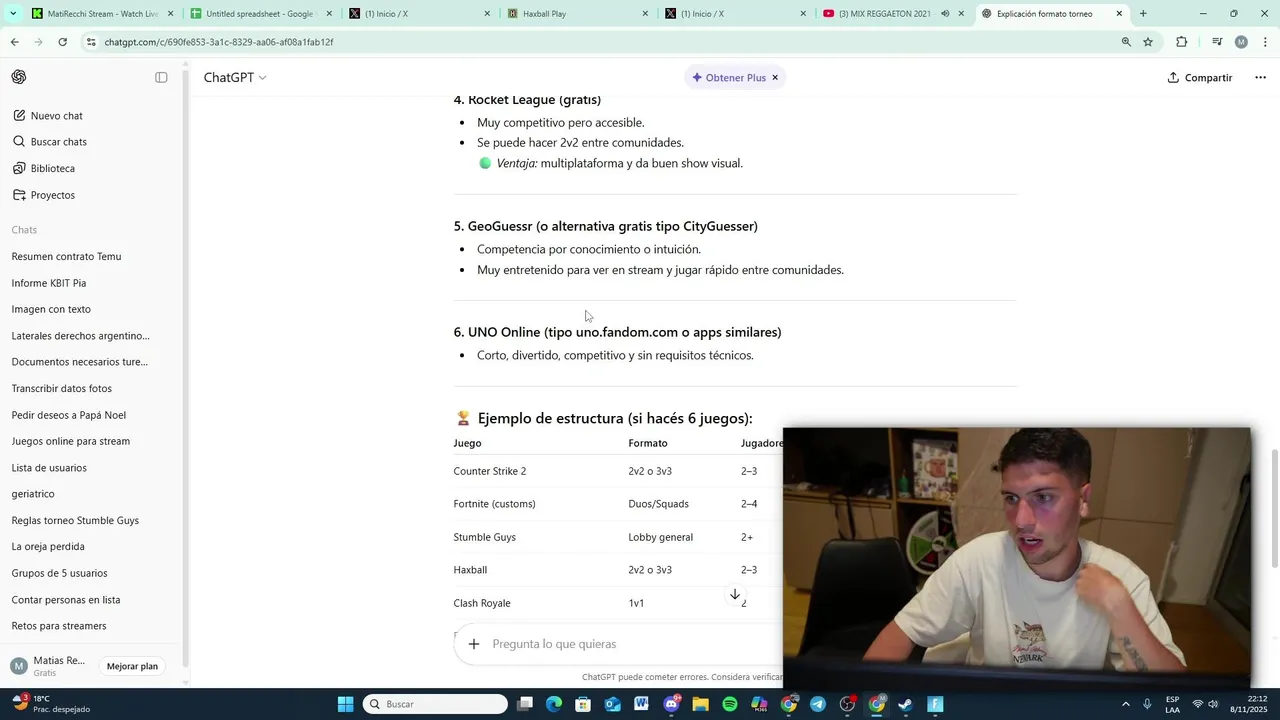This screenshot has height=720, width=1280.
Task: Click the Obtener Plus button
Action: coord(729,77)
